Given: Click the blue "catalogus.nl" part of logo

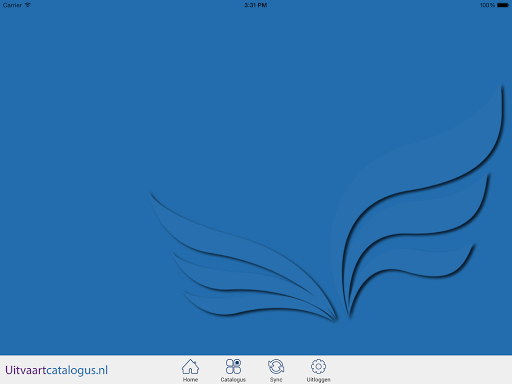Looking at the screenshot, I should [77, 371].
